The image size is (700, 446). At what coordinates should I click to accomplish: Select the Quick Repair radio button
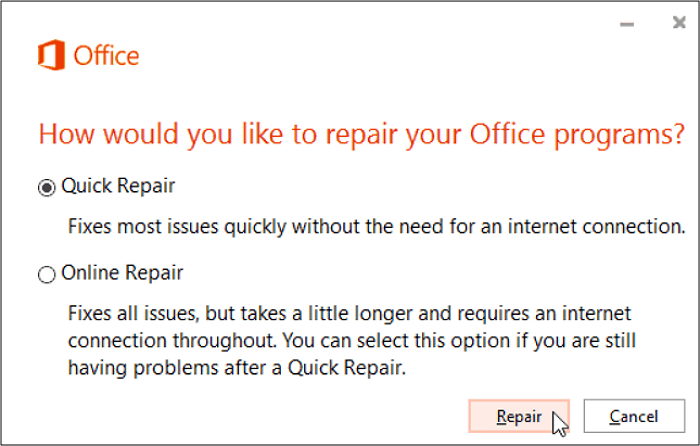(x=46, y=187)
